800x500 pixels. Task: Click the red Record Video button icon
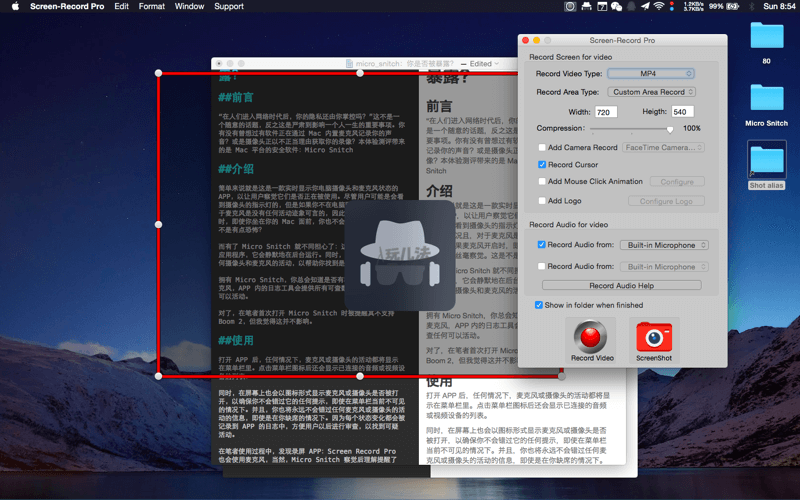tap(590, 336)
